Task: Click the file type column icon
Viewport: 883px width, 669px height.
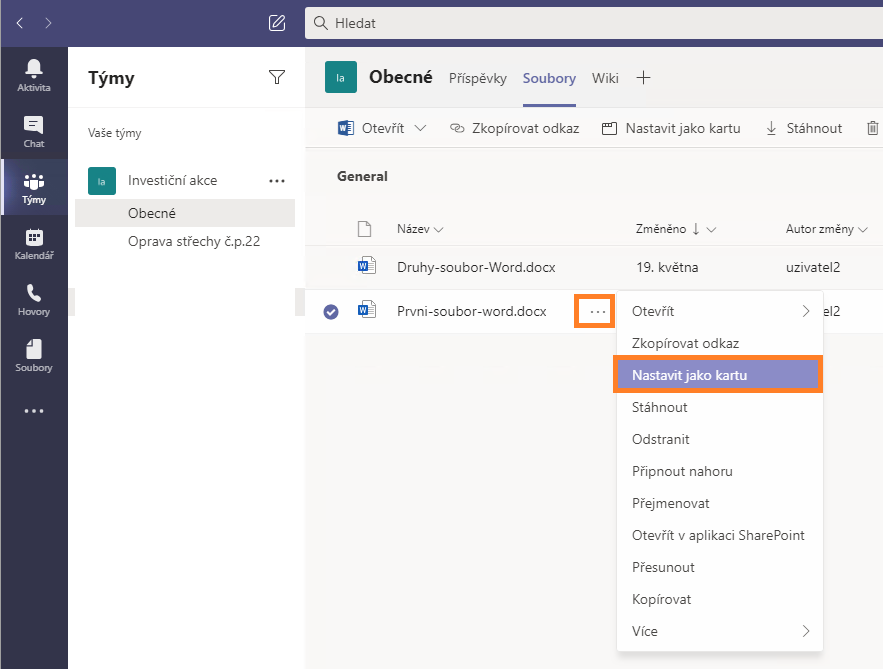Action: [x=364, y=229]
